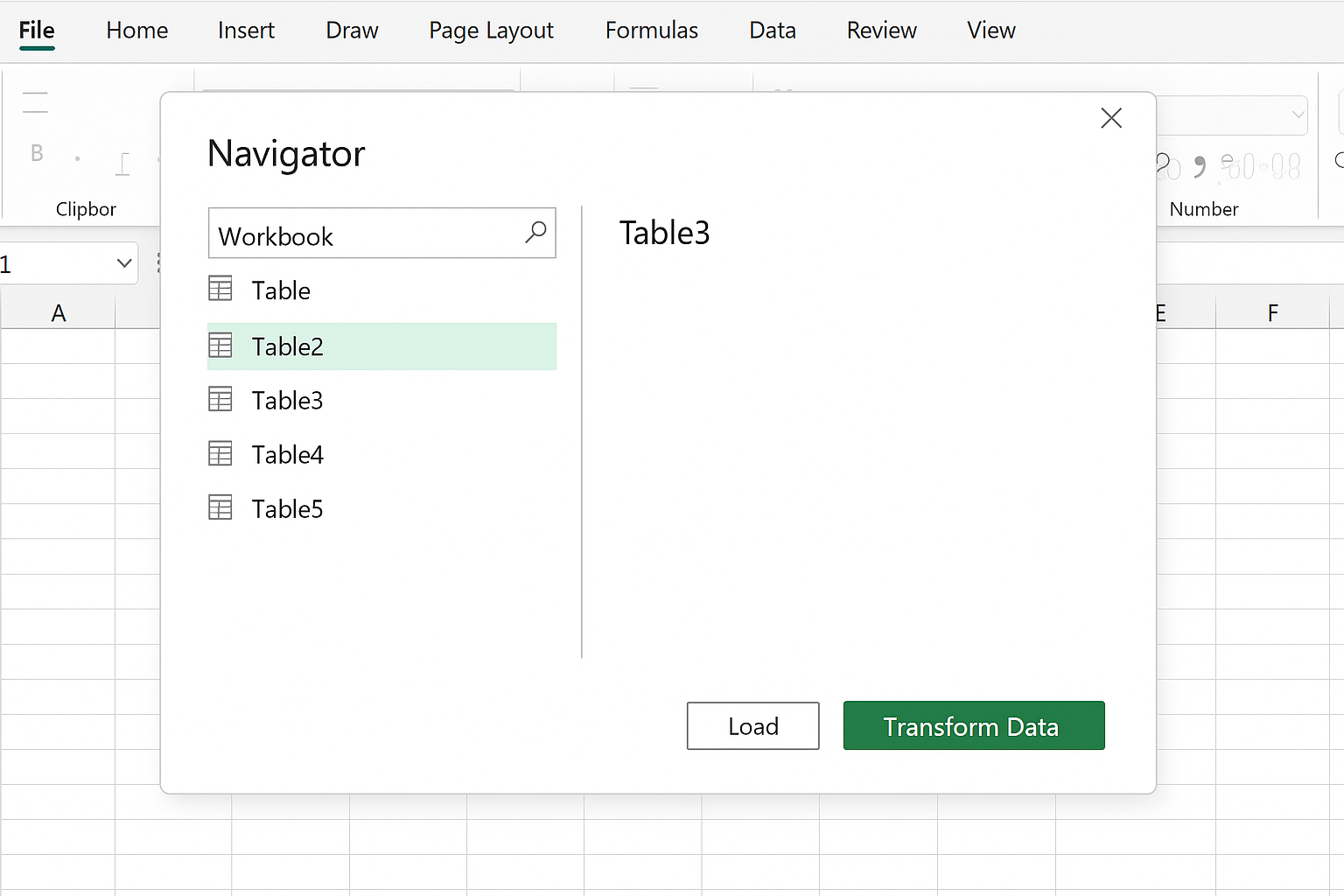Click the search magnifier icon in Navigator
The height and width of the screenshot is (896, 1344).
click(535, 232)
